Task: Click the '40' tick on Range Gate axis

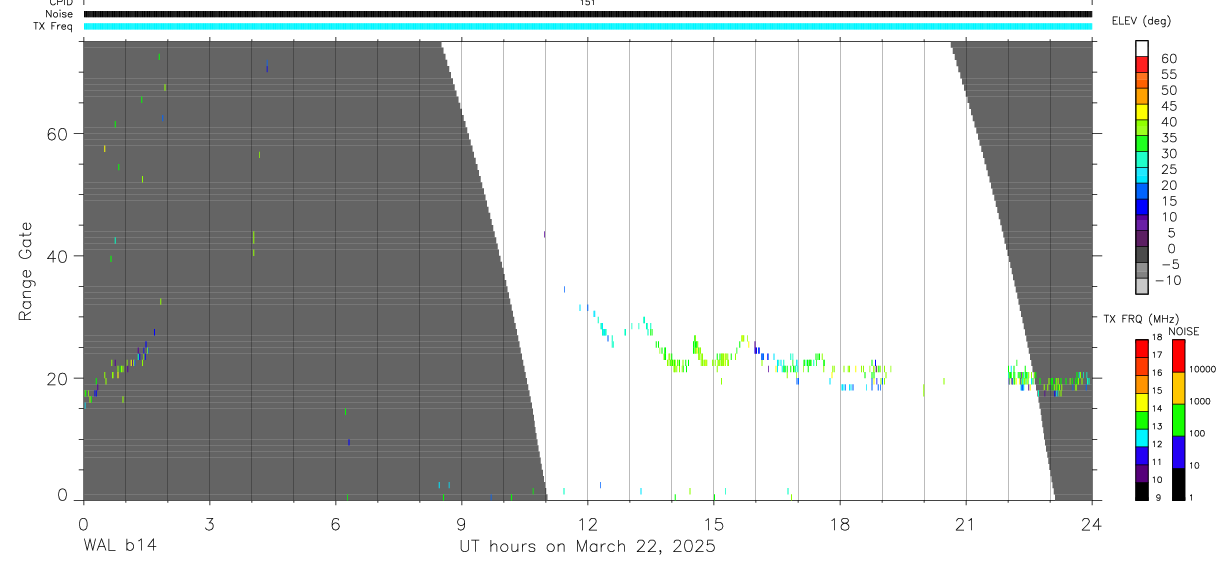Action: (59, 256)
